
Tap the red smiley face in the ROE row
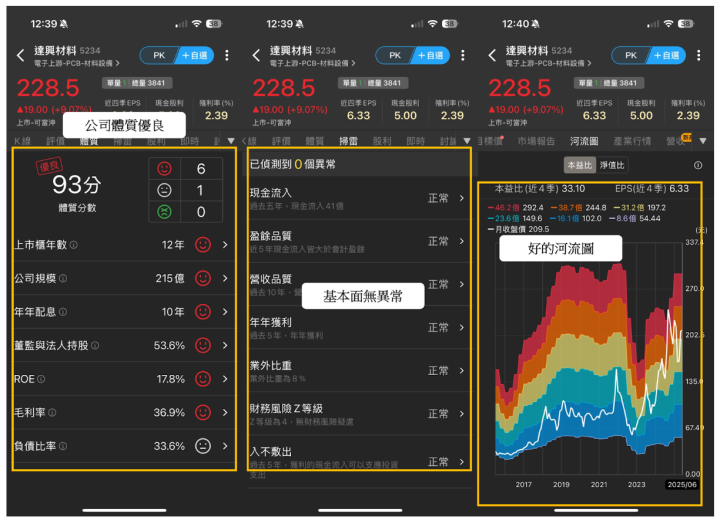coord(203,379)
